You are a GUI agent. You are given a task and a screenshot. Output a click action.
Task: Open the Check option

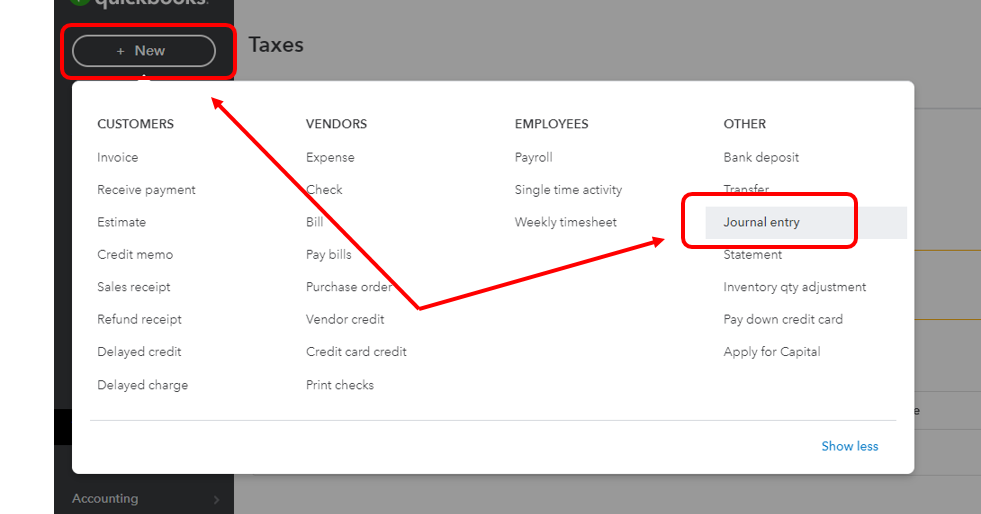pos(324,189)
